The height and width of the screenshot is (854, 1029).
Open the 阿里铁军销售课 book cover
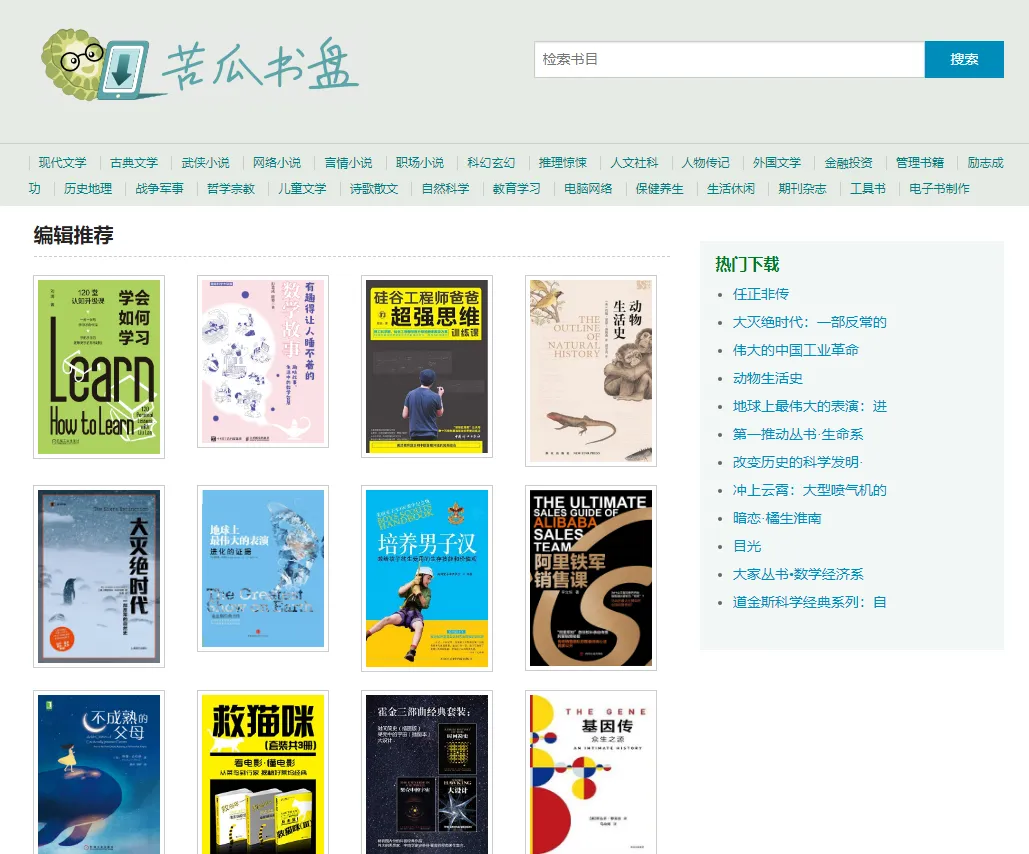(591, 578)
